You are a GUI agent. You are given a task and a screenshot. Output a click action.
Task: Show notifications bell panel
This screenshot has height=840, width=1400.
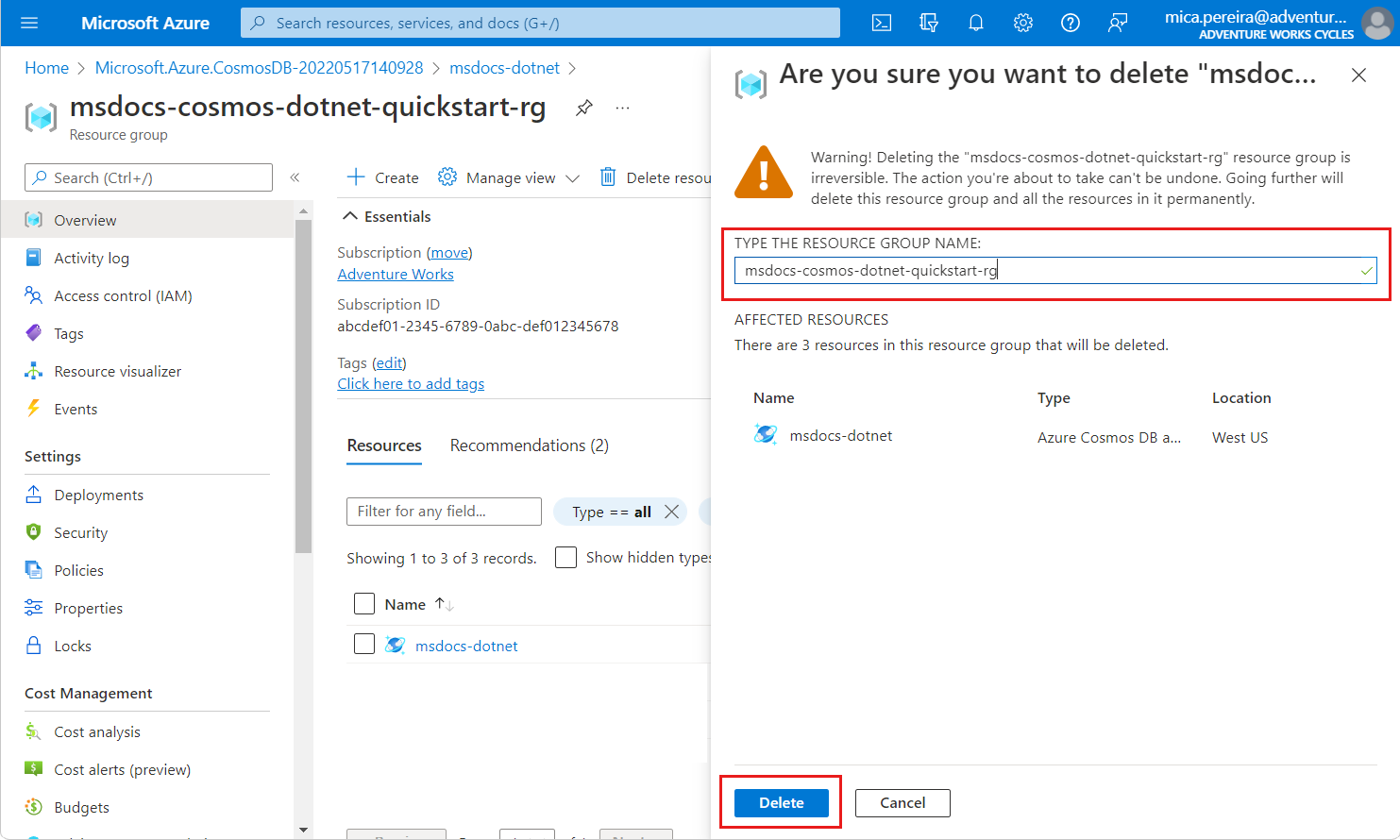click(x=976, y=23)
